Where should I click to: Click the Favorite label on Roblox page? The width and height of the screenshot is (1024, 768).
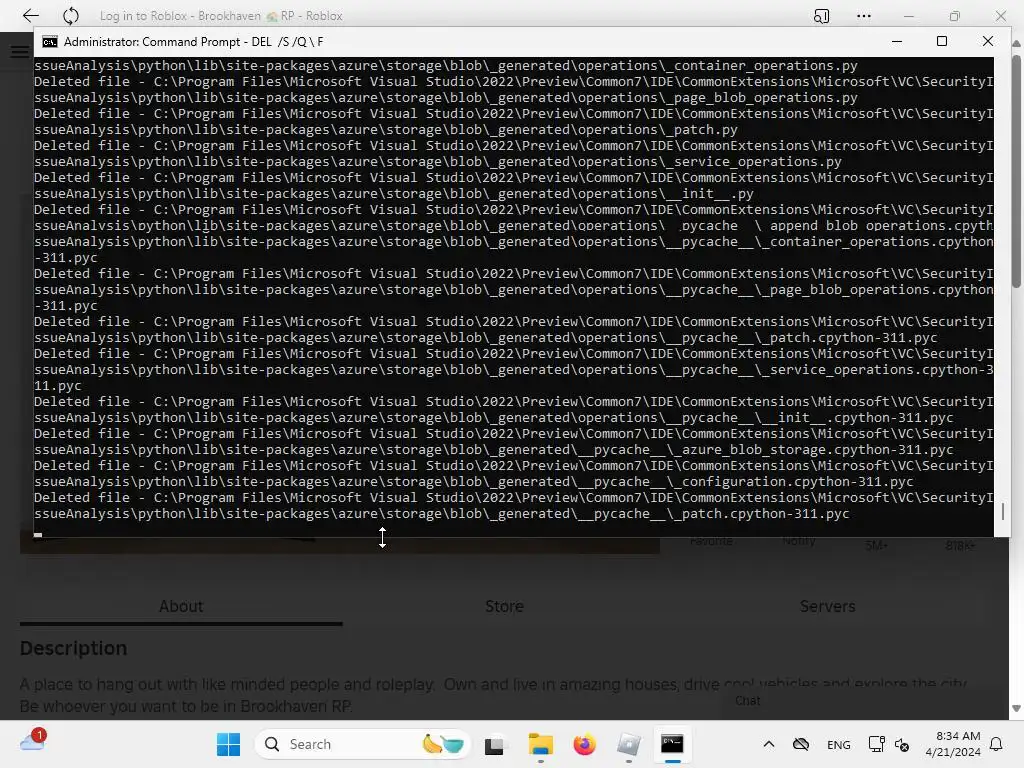(x=711, y=541)
